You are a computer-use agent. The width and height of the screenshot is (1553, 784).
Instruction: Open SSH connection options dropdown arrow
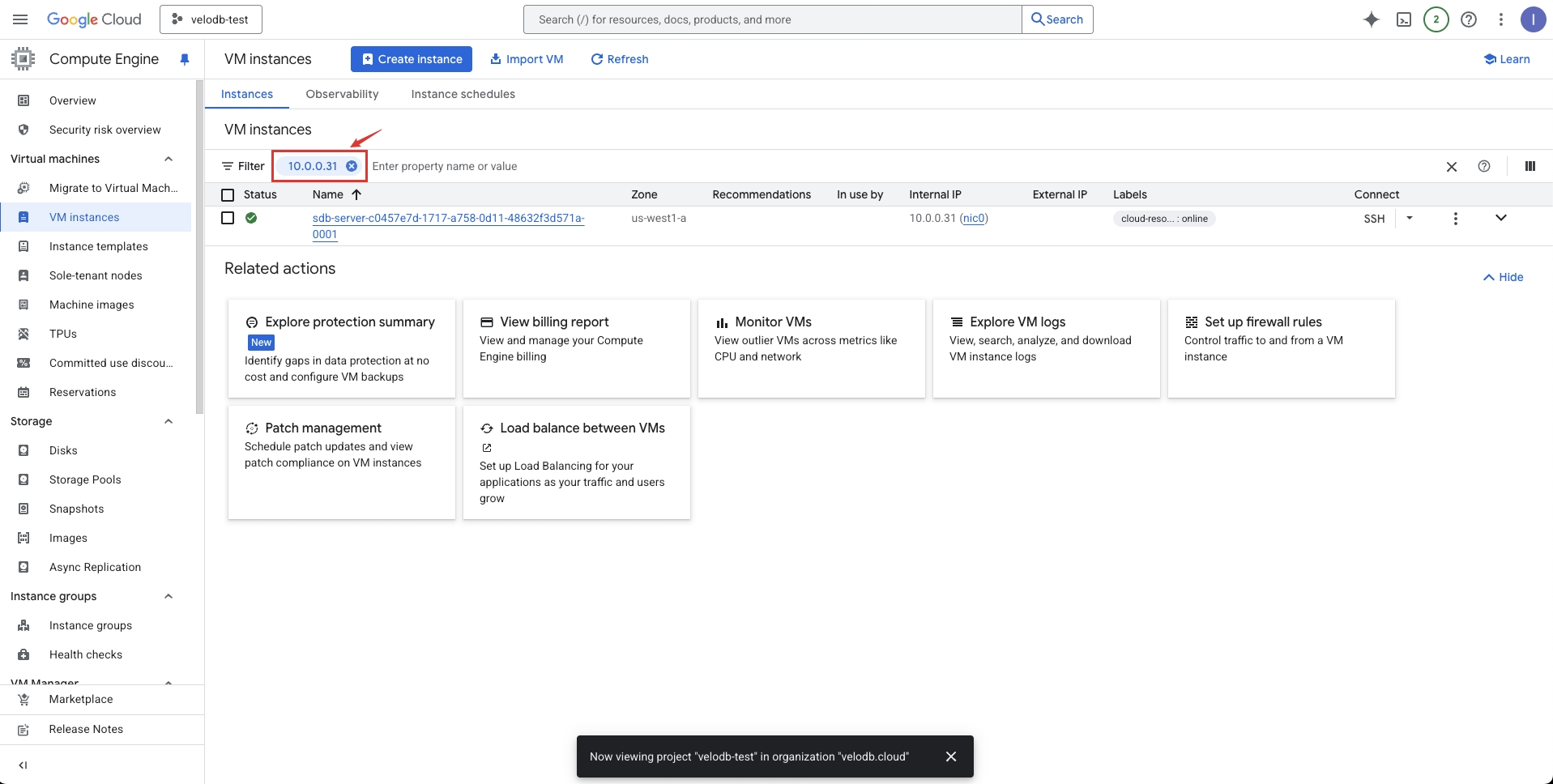tap(1410, 218)
